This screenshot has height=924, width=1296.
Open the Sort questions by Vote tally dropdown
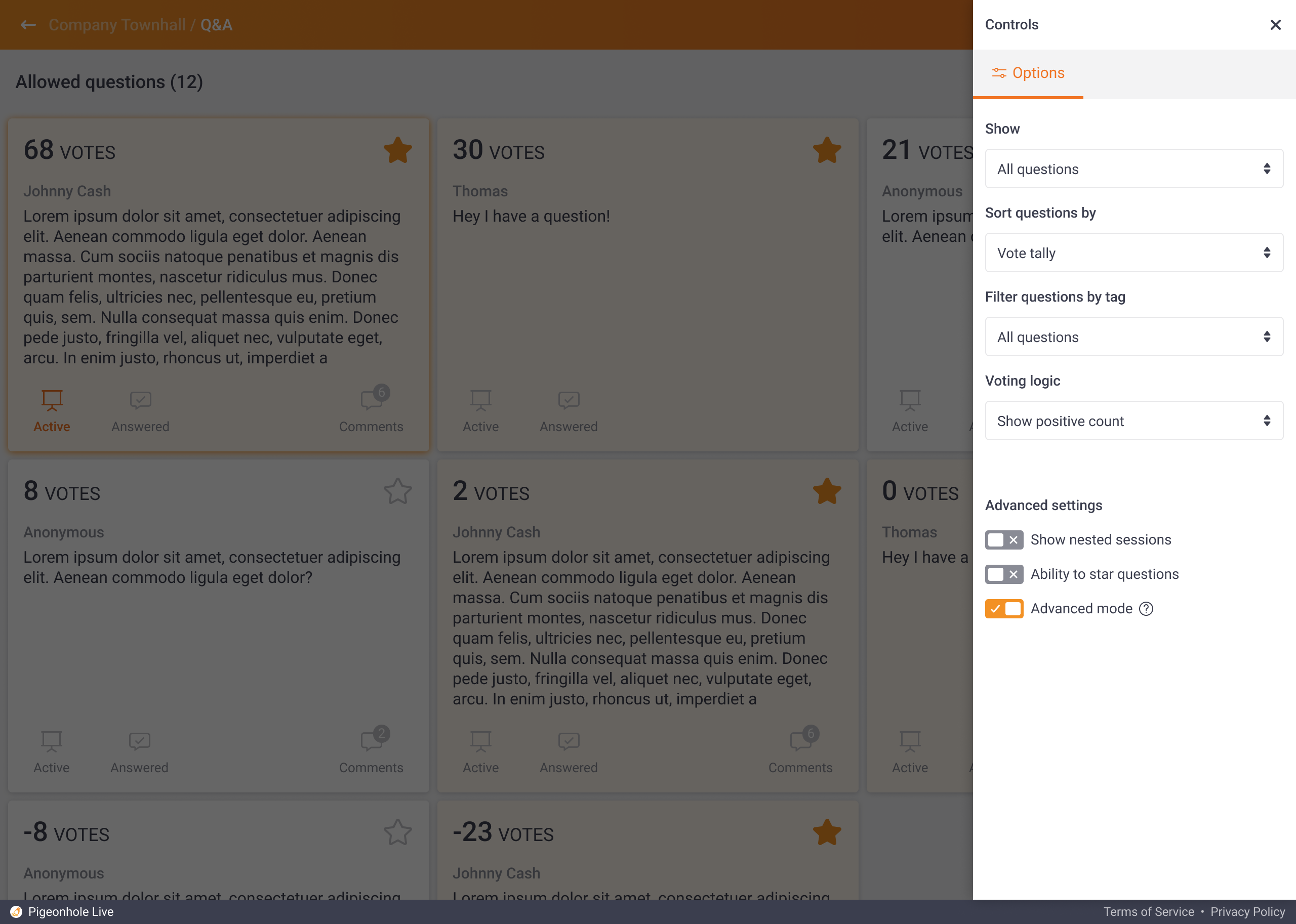(1134, 253)
